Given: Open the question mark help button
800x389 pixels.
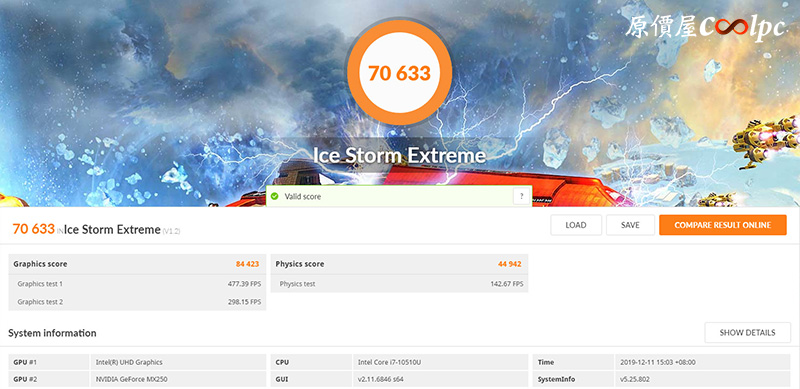Looking at the screenshot, I should click(521, 196).
